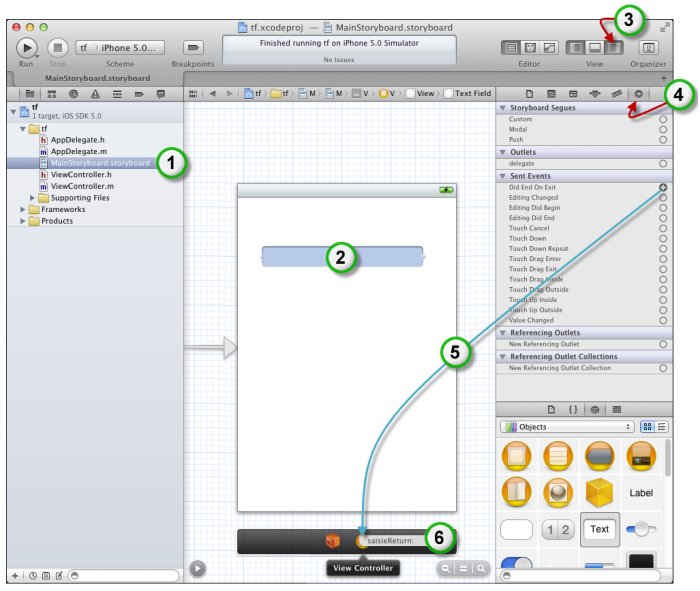Collapse the Sent Events section
This screenshot has height=591, width=700.
[x=502, y=175]
